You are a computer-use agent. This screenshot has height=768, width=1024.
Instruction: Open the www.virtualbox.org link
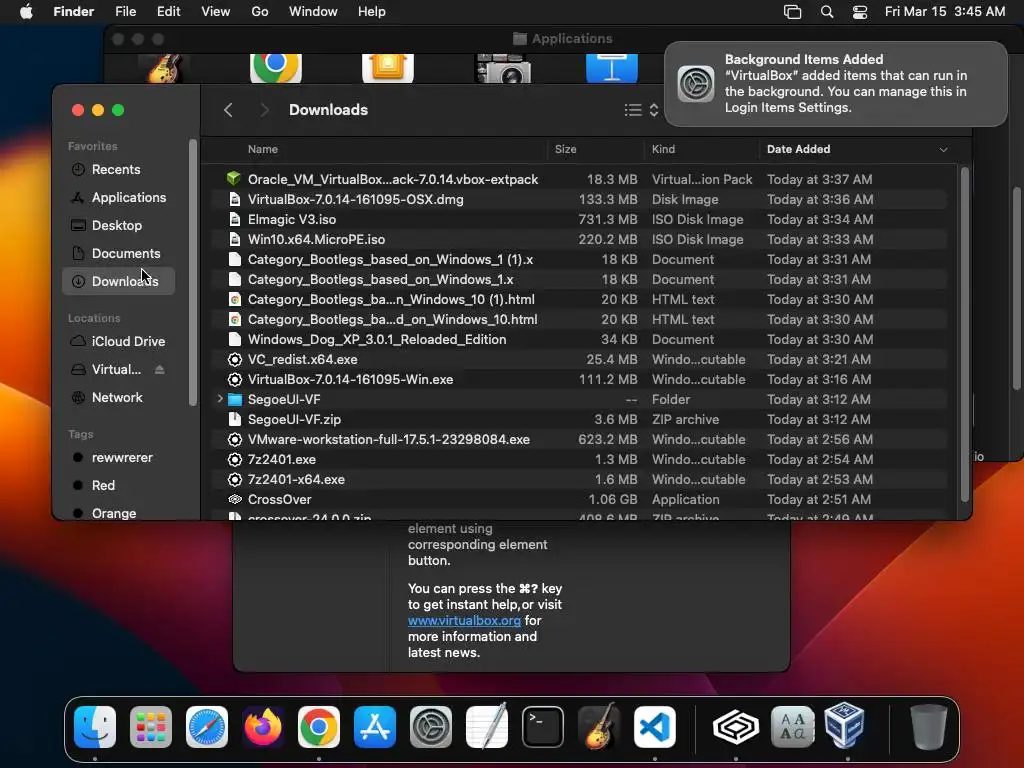[x=464, y=620]
